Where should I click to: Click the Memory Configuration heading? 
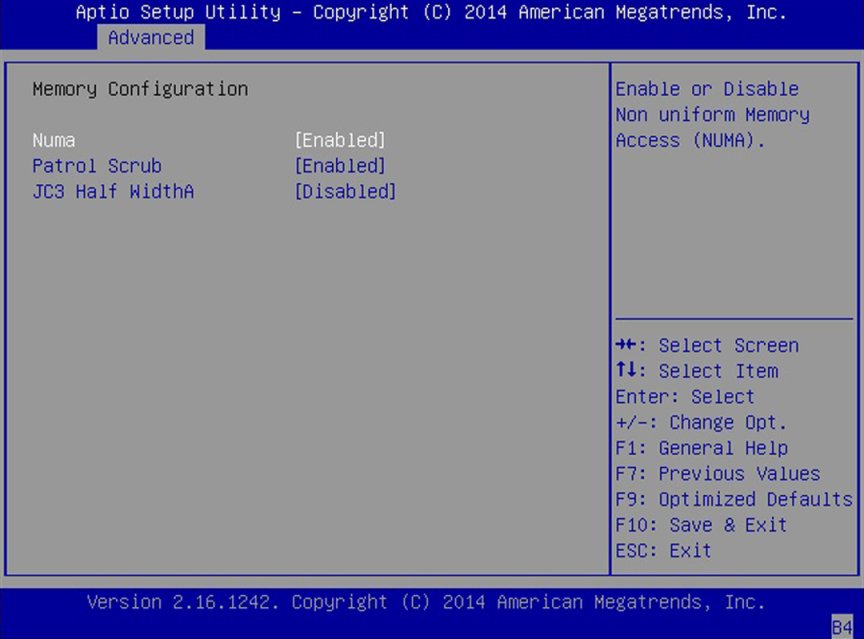pyautogui.click(x=140, y=89)
